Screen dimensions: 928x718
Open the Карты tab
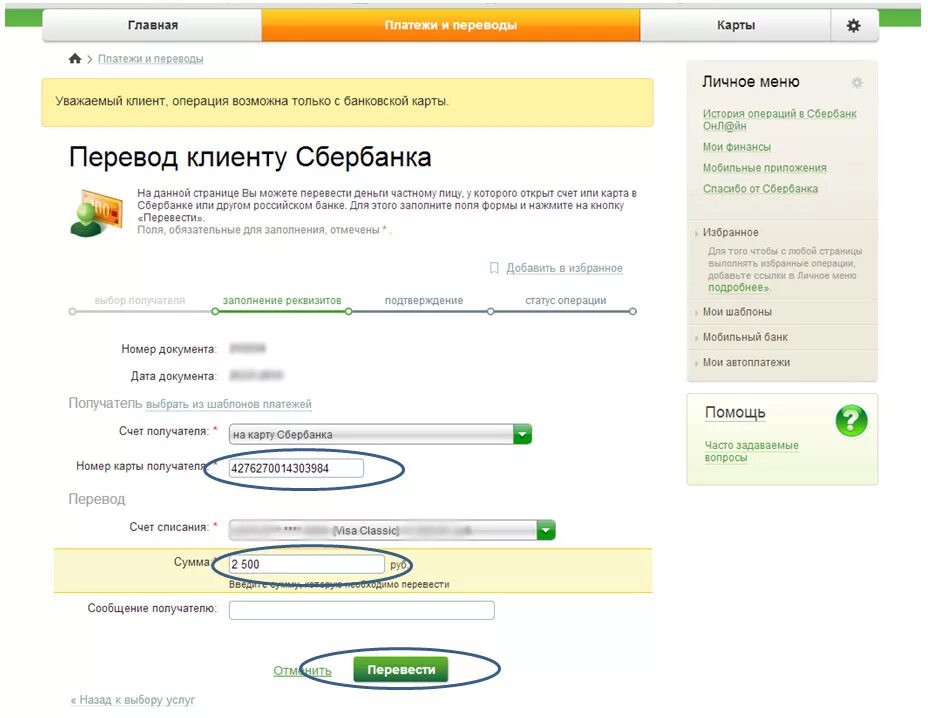click(736, 25)
